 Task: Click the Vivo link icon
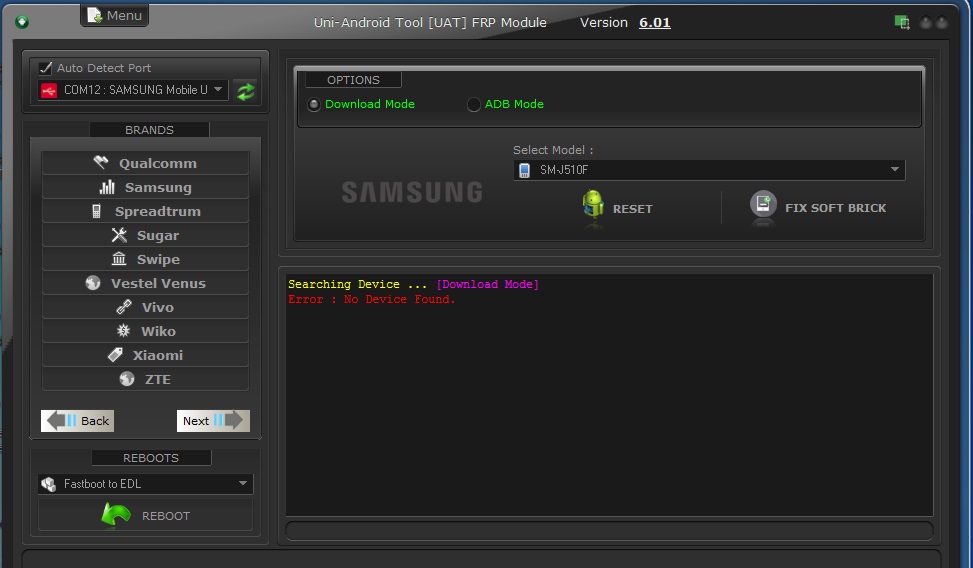click(x=124, y=307)
